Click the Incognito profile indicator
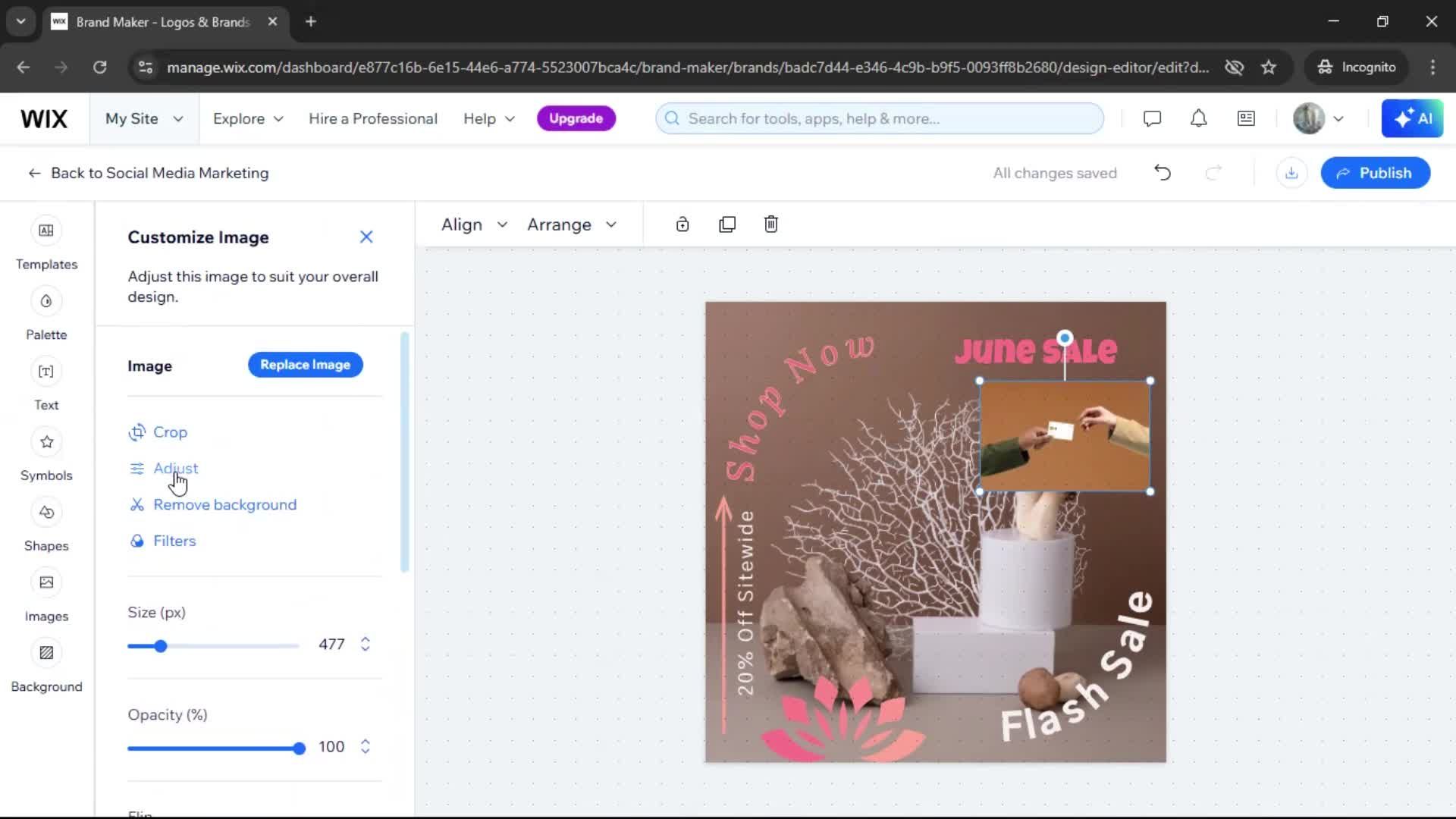Screen dimensions: 1456x819 (1357, 67)
